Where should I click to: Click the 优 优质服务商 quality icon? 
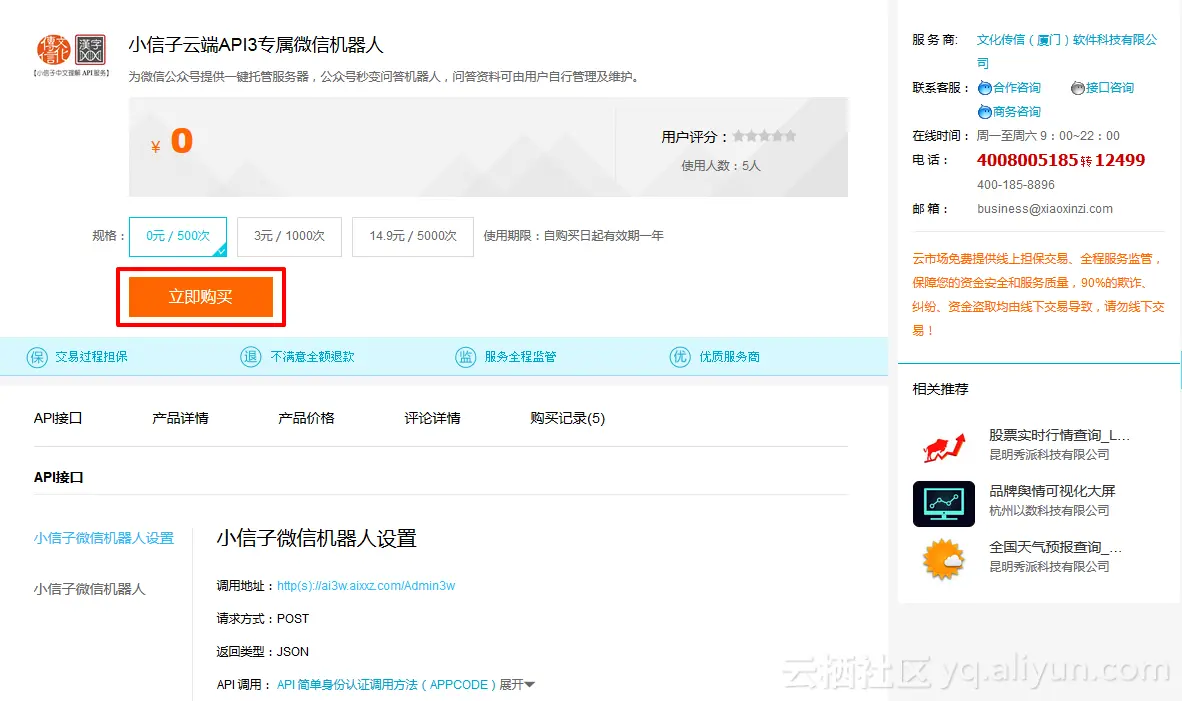click(680, 357)
